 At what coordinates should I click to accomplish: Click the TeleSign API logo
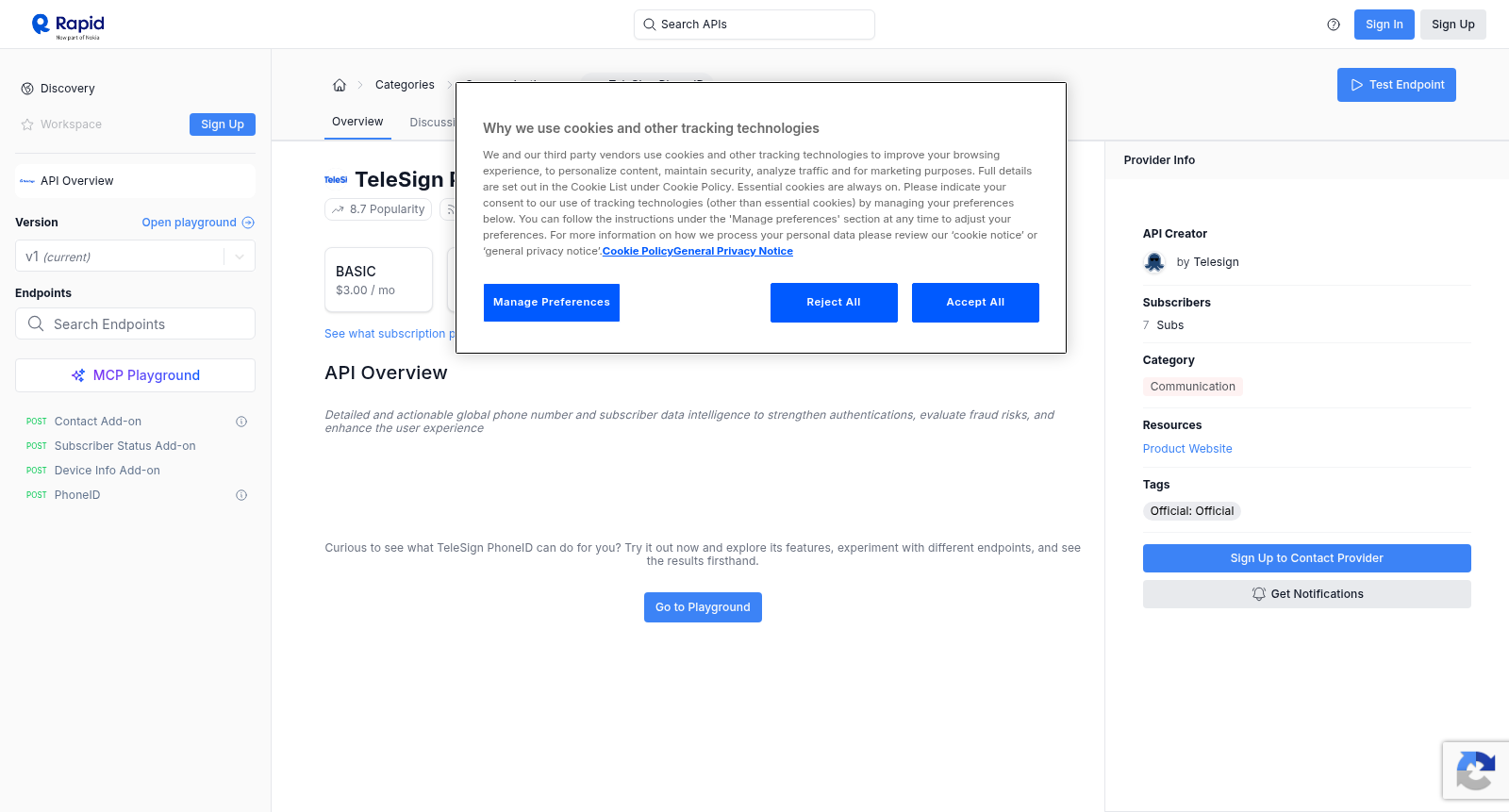(x=336, y=179)
